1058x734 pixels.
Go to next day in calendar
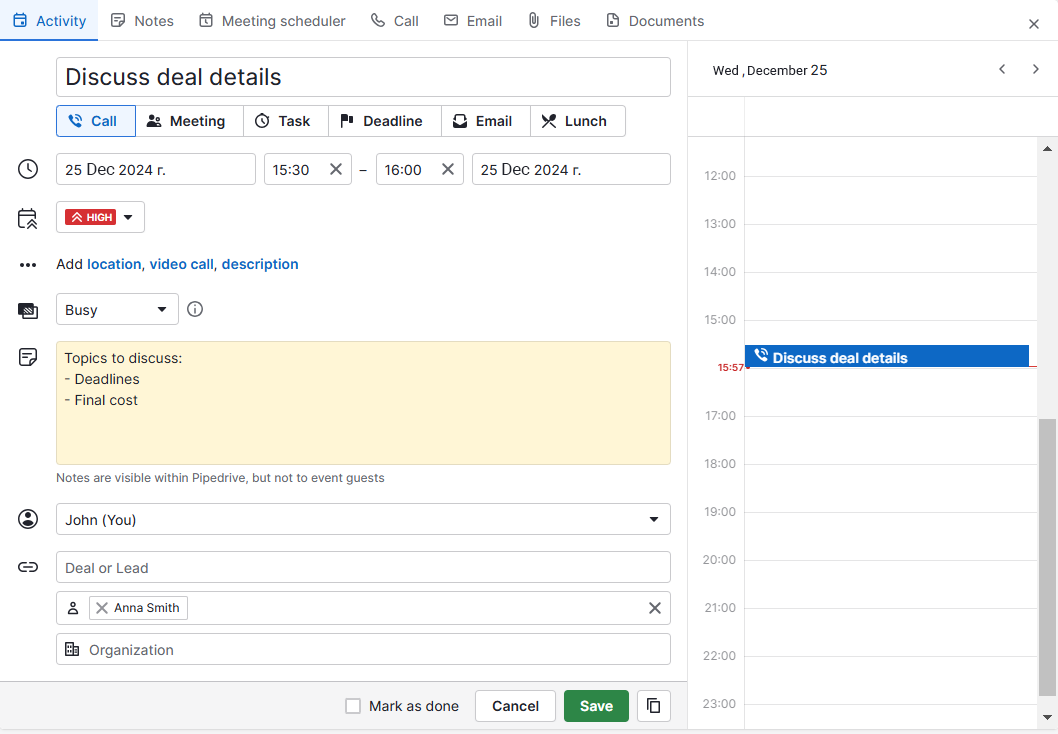click(1035, 69)
